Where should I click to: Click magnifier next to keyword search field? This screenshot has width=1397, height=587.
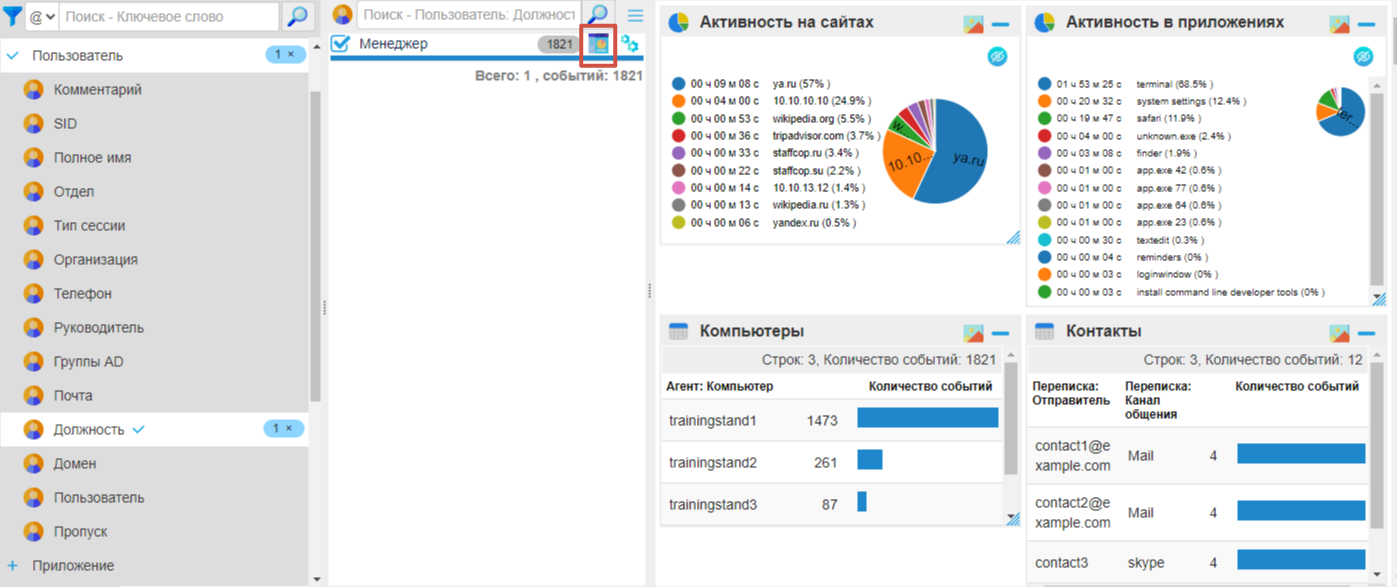(x=297, y=16)
